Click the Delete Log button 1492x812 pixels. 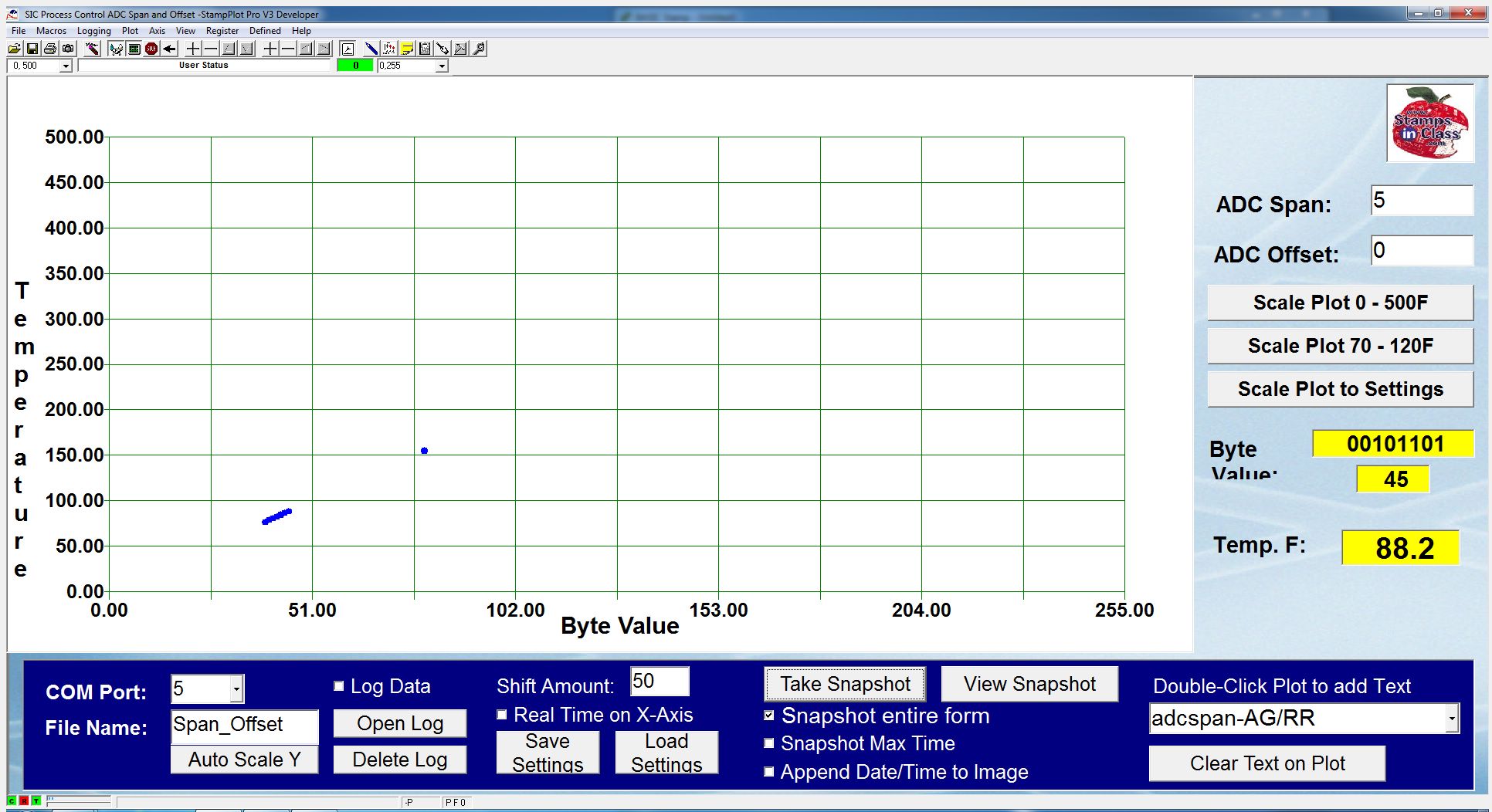point(400,760)
